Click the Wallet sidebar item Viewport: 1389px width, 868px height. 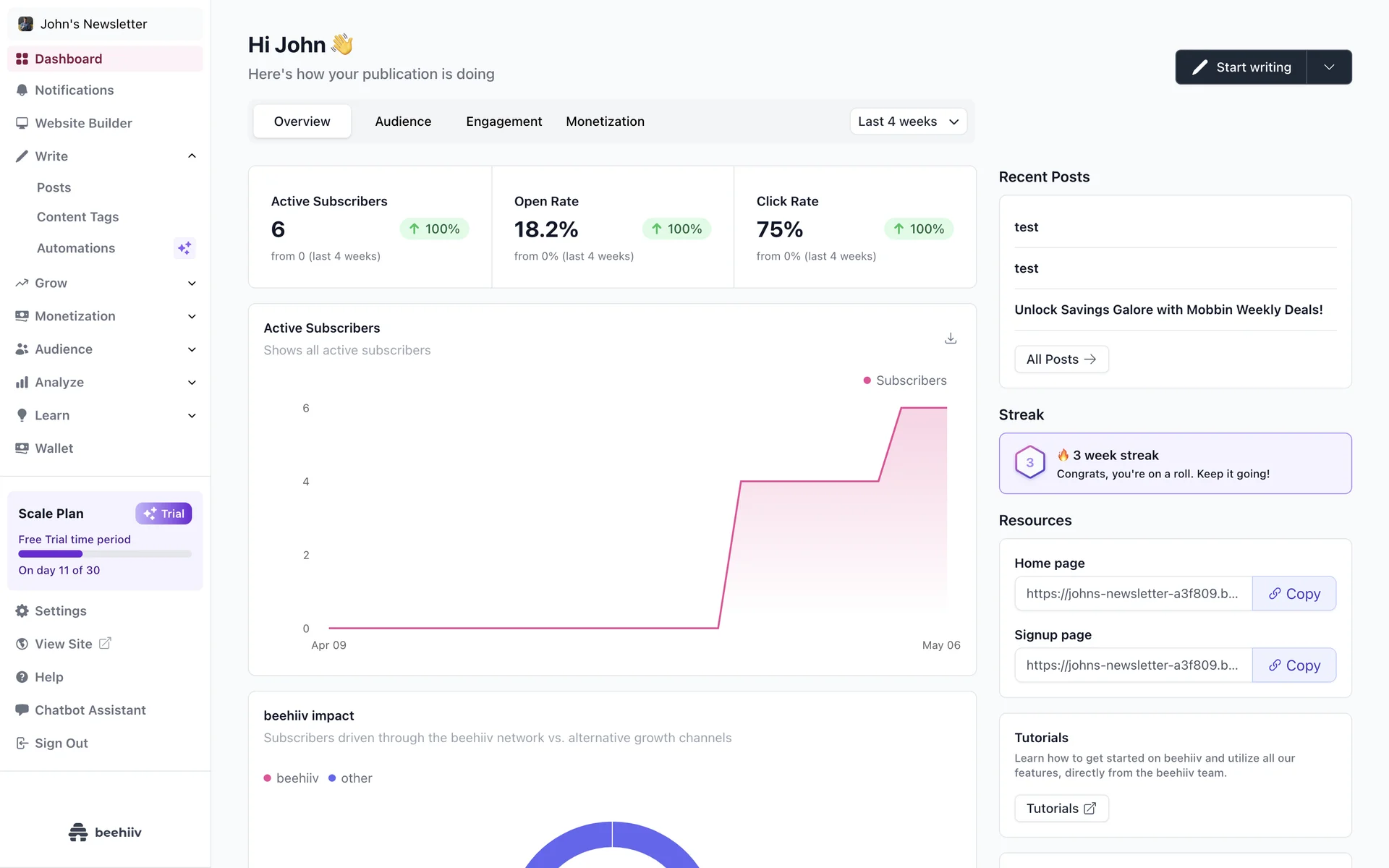coord(54,448)
